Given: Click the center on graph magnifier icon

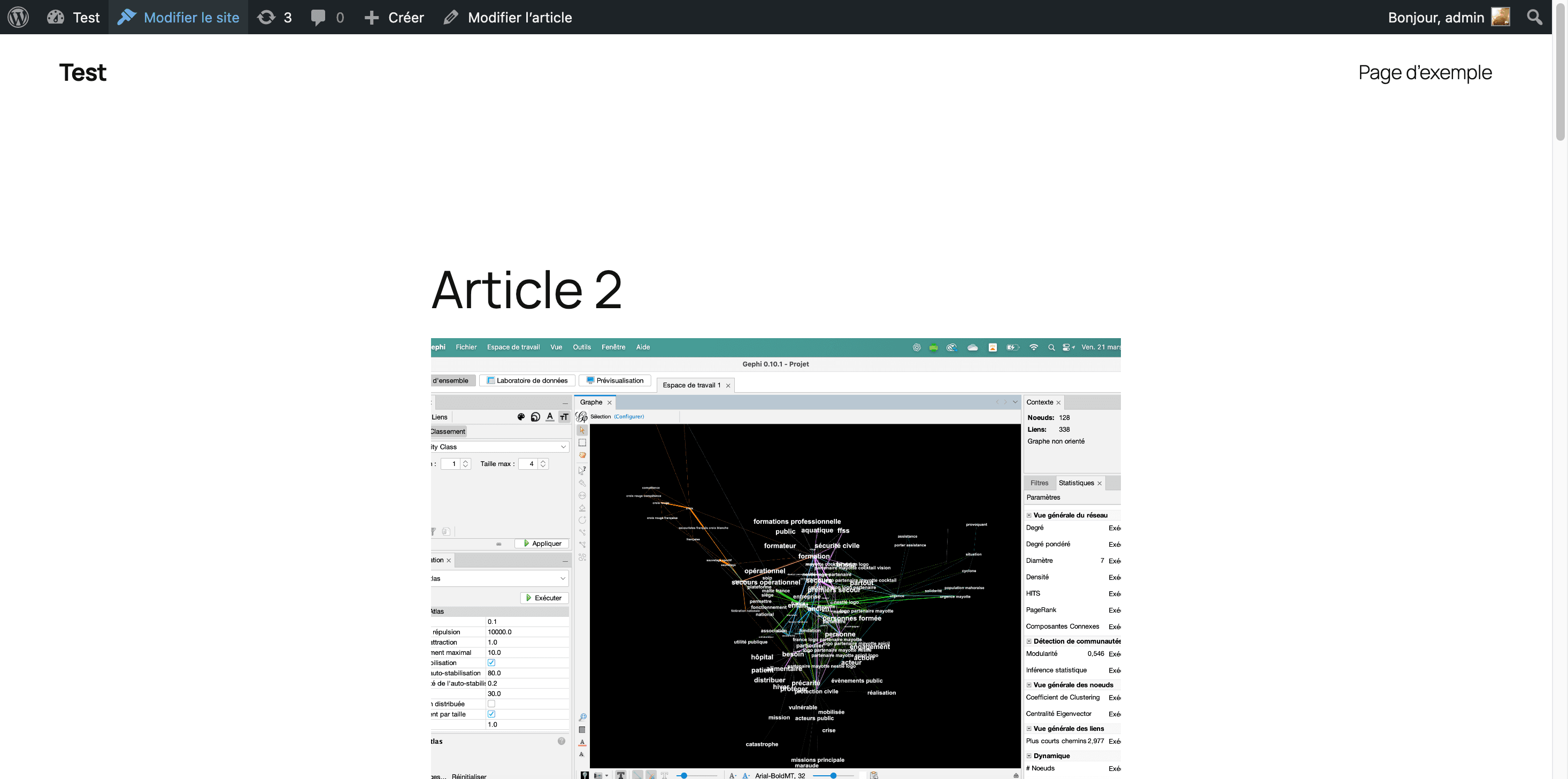Looking at the screenshot, I should [x=582, y=717].
